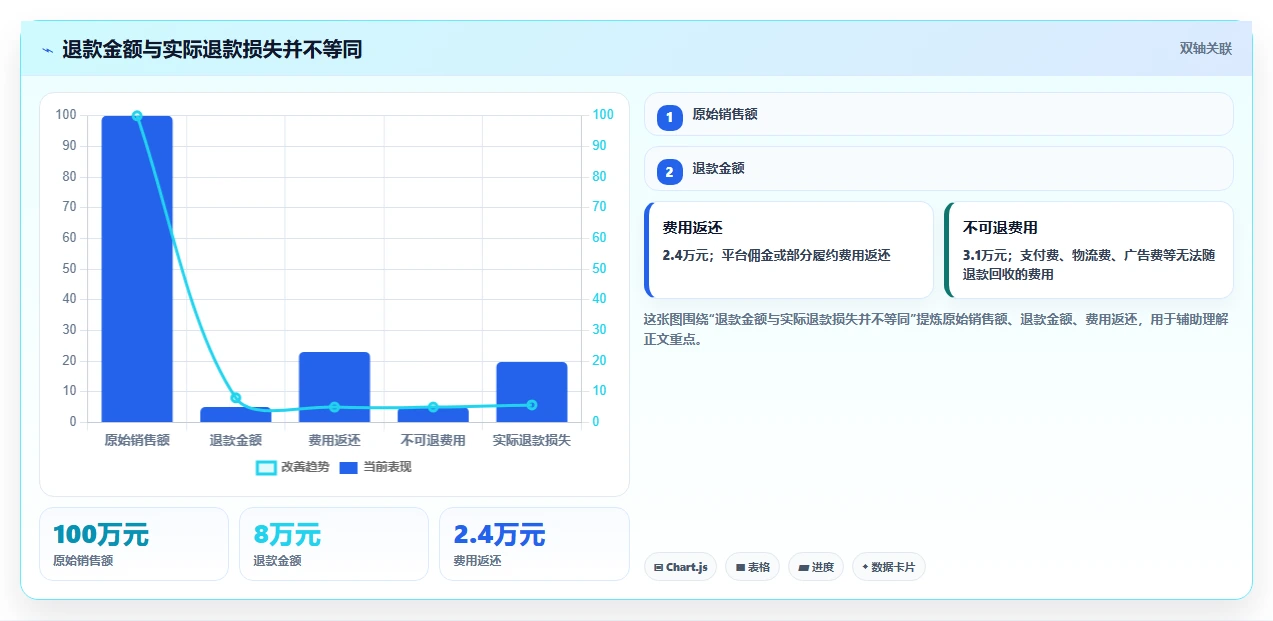This screenshot has width=1273, height=621.
Task: Click the icon inside the 表格 tag
Action: click(x=740, y=567)
